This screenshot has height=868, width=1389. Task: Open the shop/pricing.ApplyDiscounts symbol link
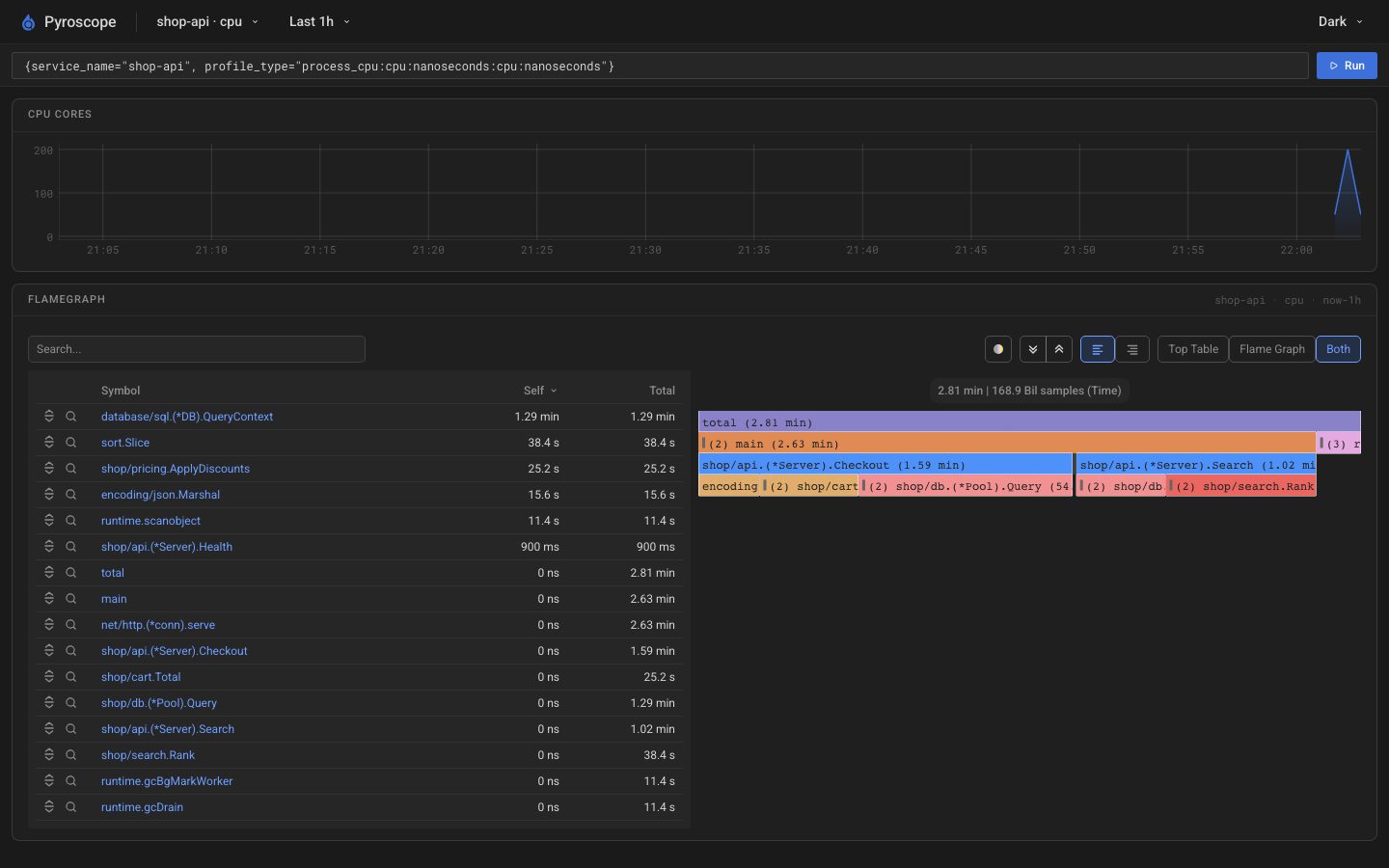176,469
